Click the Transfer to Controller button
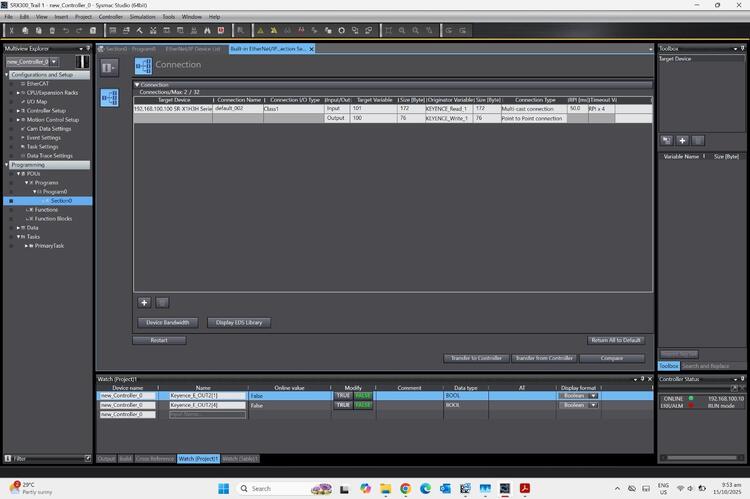The height and width of the screenshot is (499, 750). (474, 357)
